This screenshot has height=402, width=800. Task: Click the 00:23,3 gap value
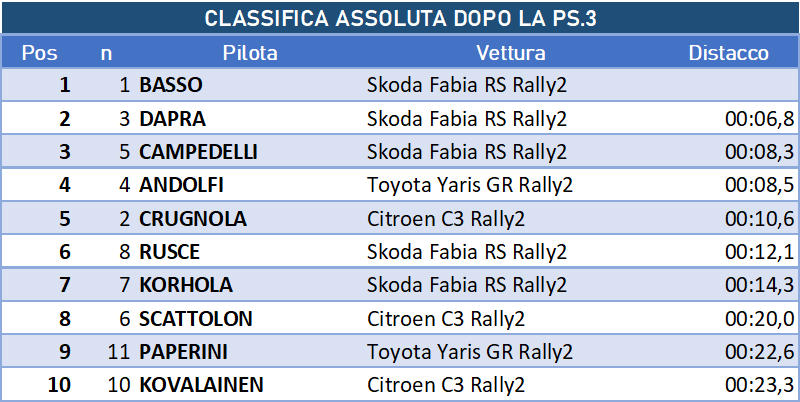coord(760,385)
